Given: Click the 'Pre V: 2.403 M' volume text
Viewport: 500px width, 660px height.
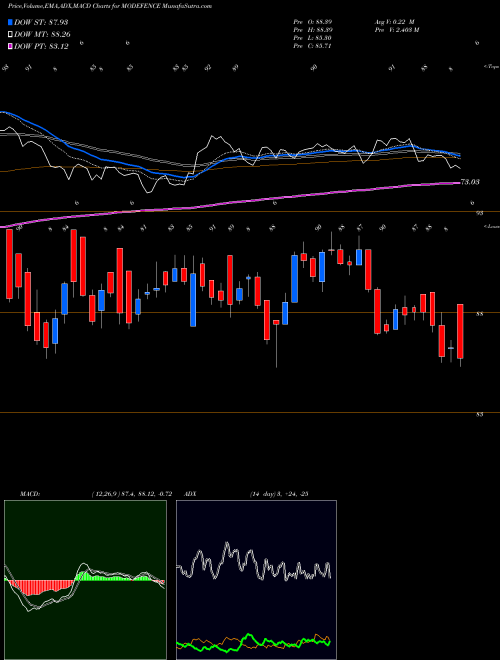Looking at the screenshot, I should [x=396, y=30].
